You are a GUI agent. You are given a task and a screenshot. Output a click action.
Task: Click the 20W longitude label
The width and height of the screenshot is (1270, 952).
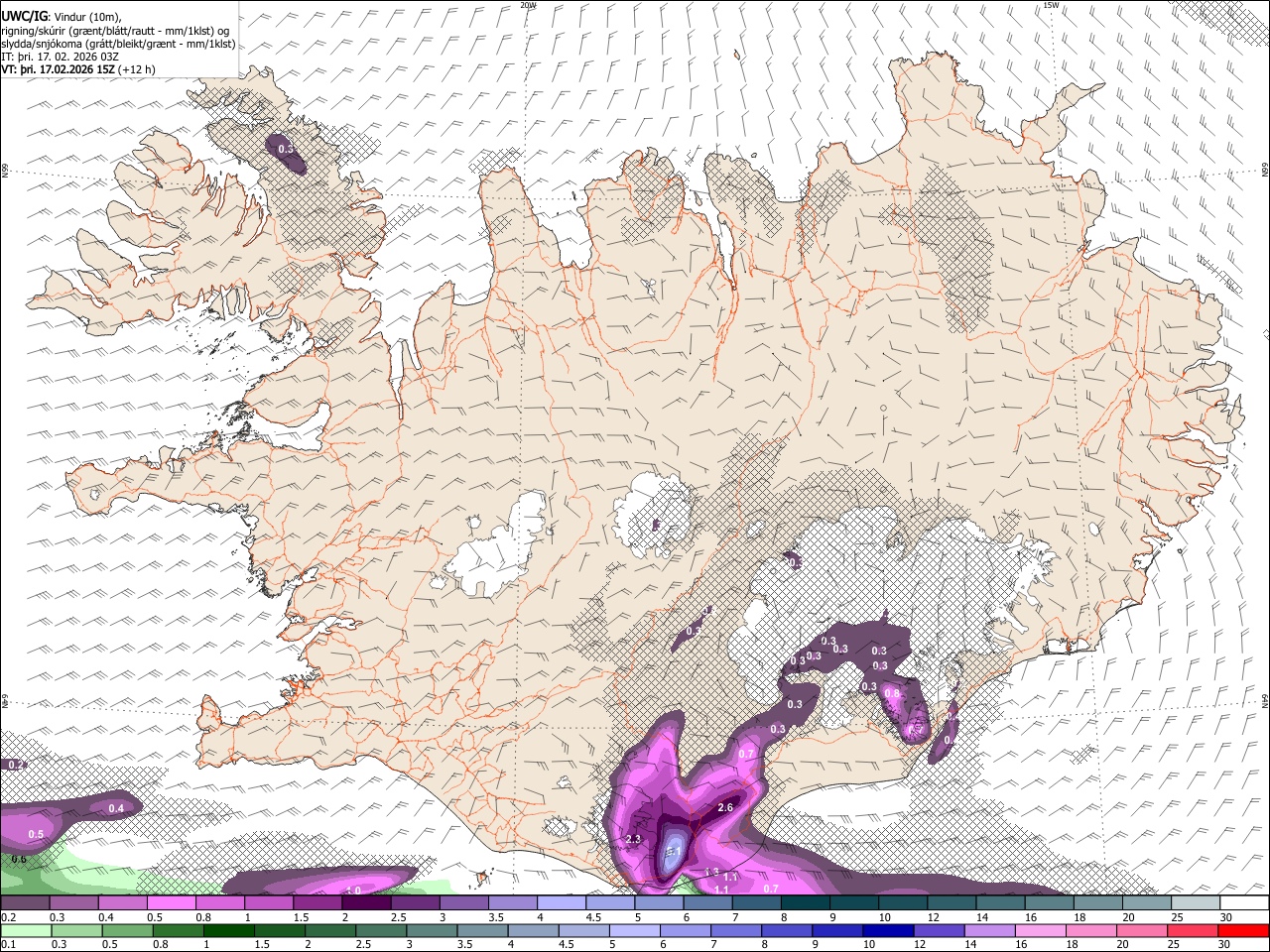pos(528,5)
